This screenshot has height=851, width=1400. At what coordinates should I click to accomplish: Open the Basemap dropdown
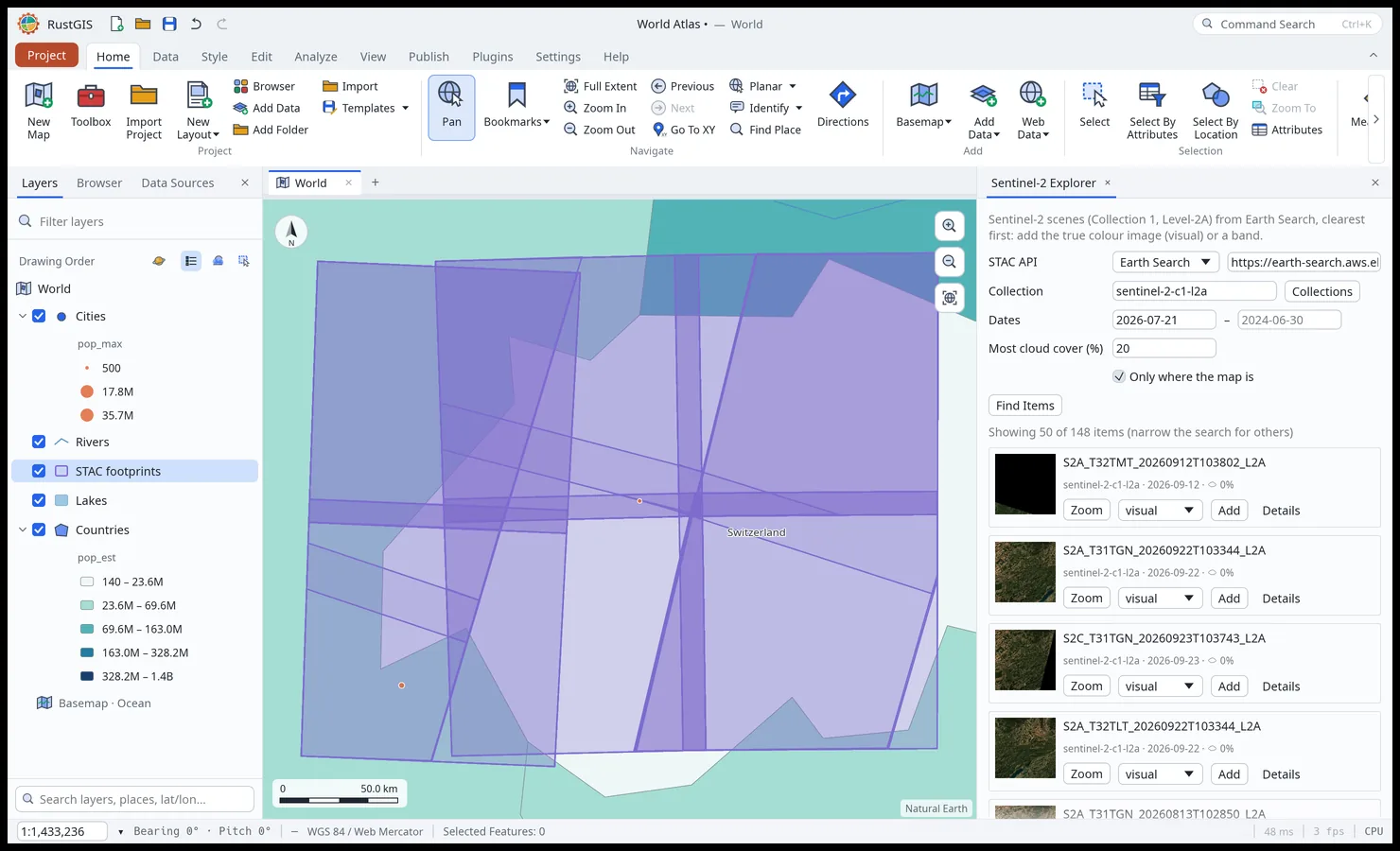pyautogui.click(x=923, y=106)
